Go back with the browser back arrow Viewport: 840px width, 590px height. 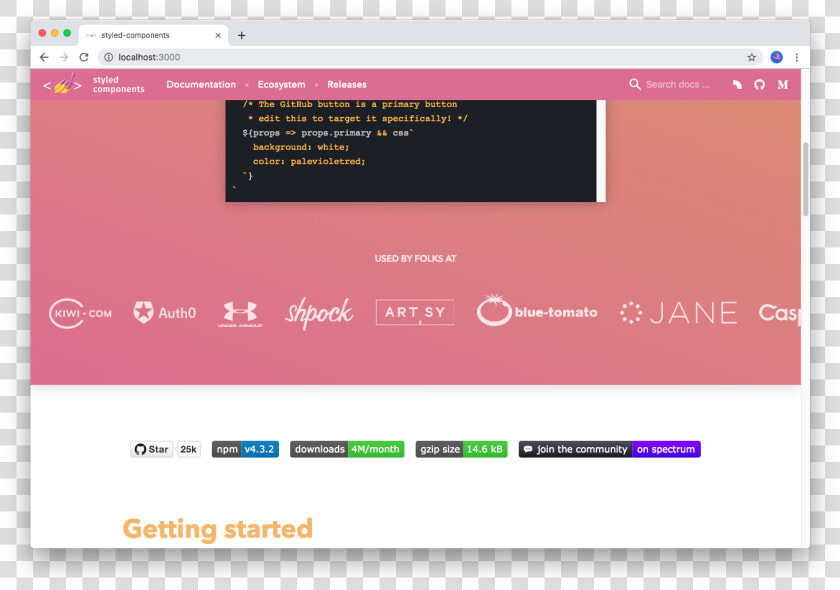click(44, 57)
